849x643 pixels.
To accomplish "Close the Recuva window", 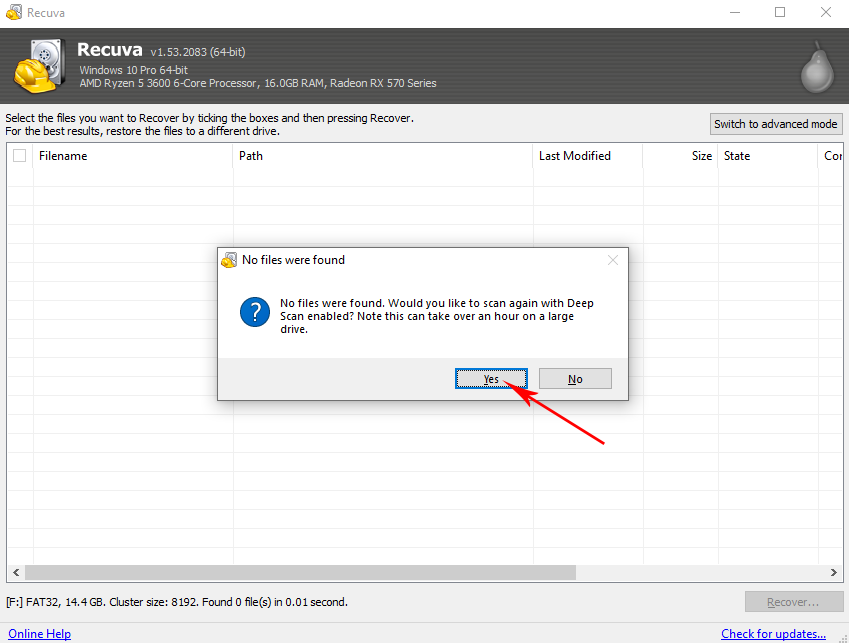I will 826,12.
